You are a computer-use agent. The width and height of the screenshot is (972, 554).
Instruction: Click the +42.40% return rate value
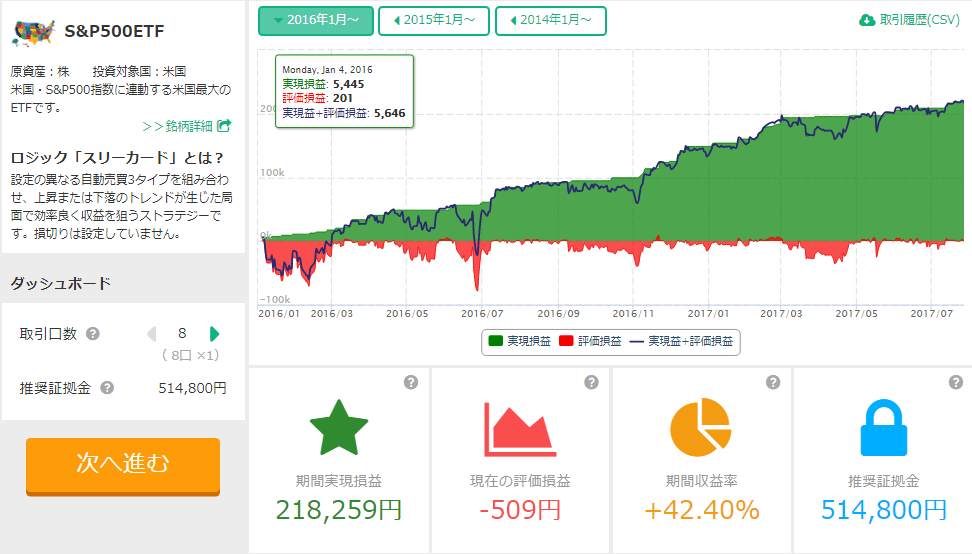pos(701,510)
